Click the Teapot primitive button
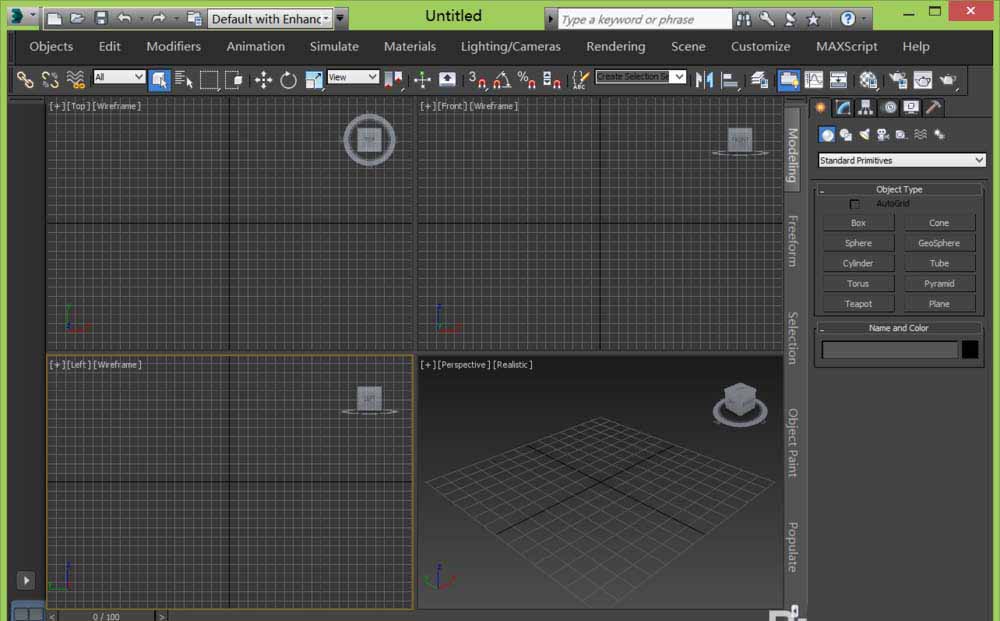Viewport: 1000px width, 621px height. click(x=858, y=304)
